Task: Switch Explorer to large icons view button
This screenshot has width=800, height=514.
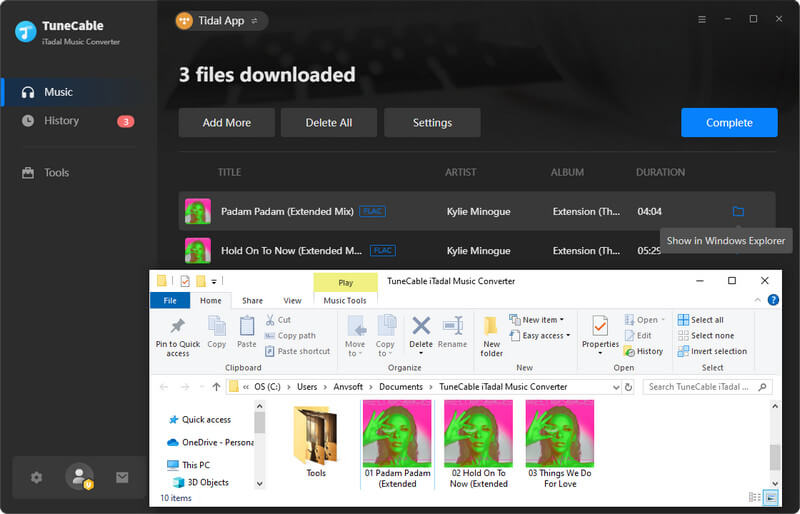Action: (771, 497)
